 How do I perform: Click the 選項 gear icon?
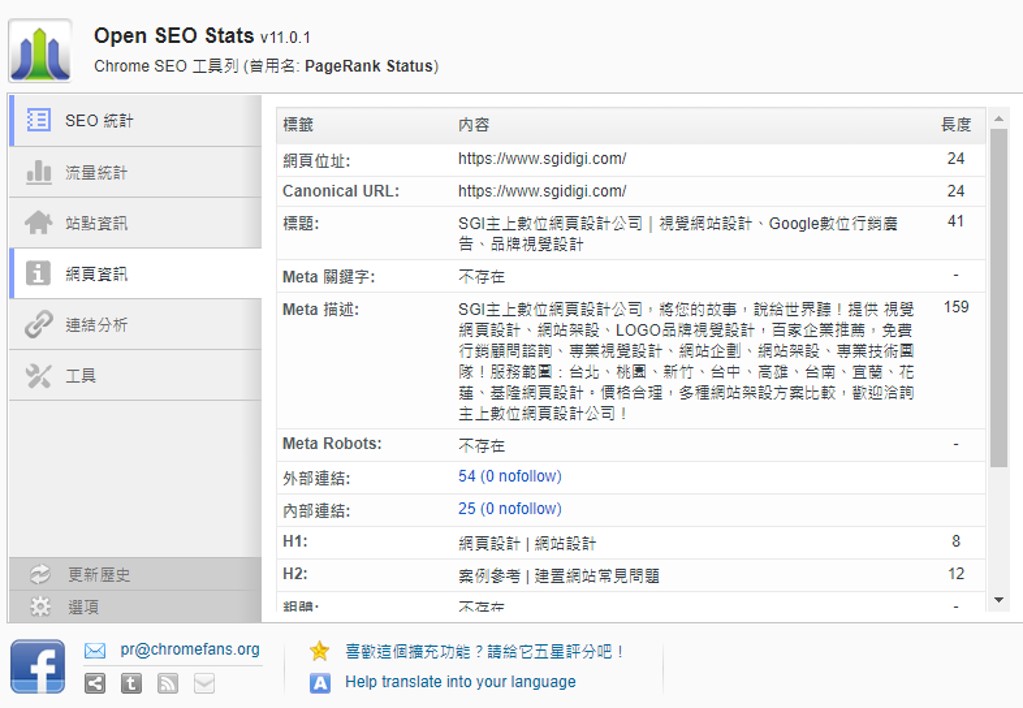(x=40, y=607)
